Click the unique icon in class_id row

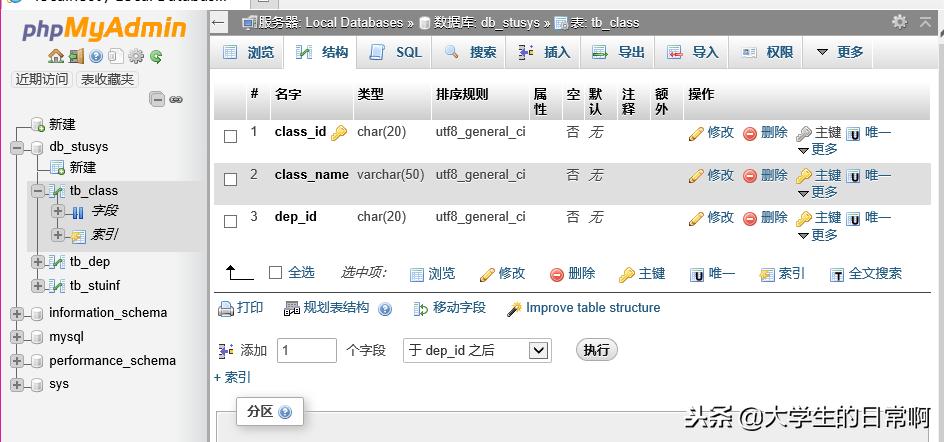(x=853, y=134)
